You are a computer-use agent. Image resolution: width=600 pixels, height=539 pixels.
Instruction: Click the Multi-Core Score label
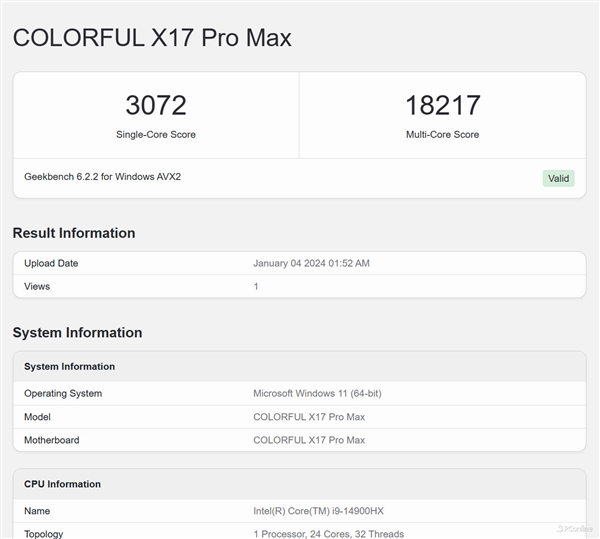click(x=443, y=134)
